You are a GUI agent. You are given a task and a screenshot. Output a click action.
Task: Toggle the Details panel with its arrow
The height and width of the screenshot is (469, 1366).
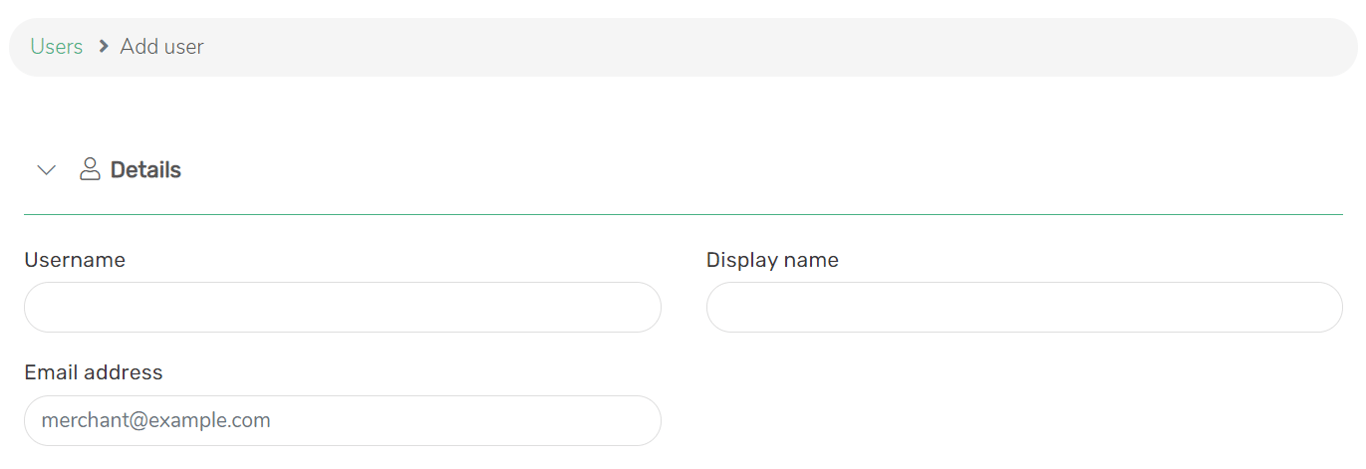click(x=46, y=170)
